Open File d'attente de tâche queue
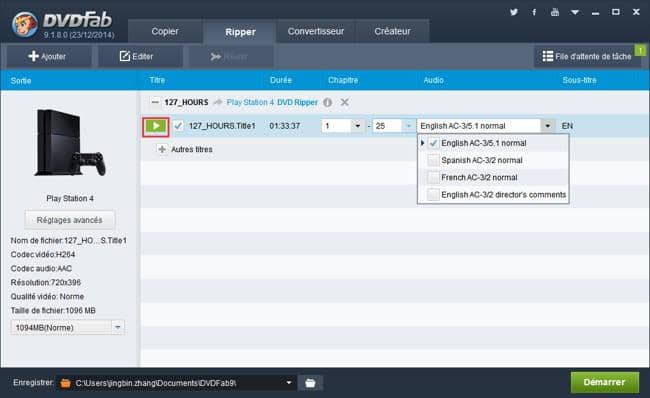 coord(587,56)
